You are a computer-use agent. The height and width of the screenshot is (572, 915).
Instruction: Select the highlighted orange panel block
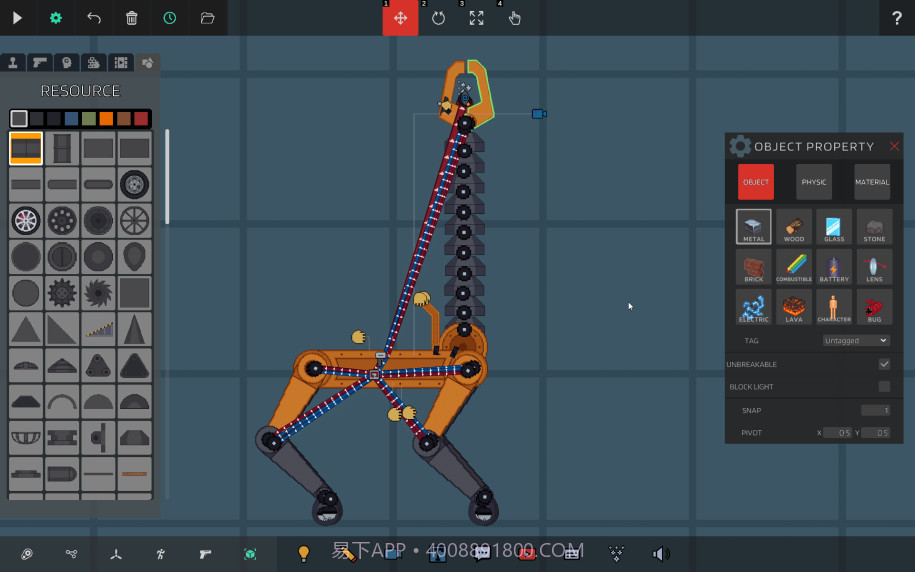[x=26, y=148]
